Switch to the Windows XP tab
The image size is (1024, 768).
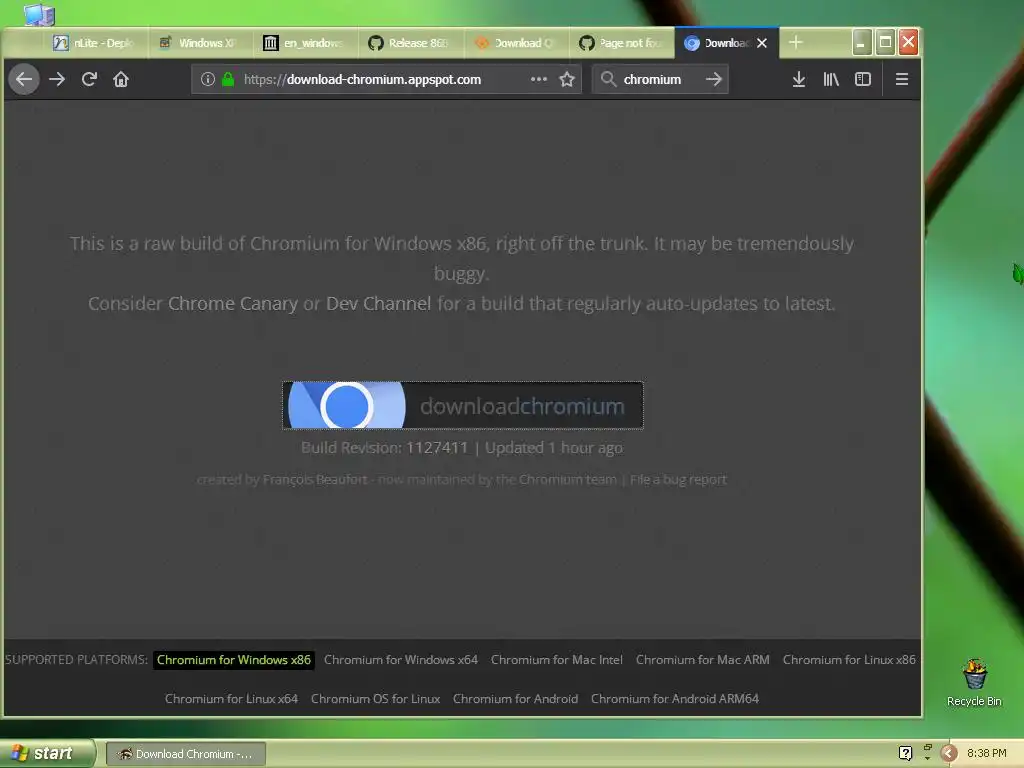[200, 43]
